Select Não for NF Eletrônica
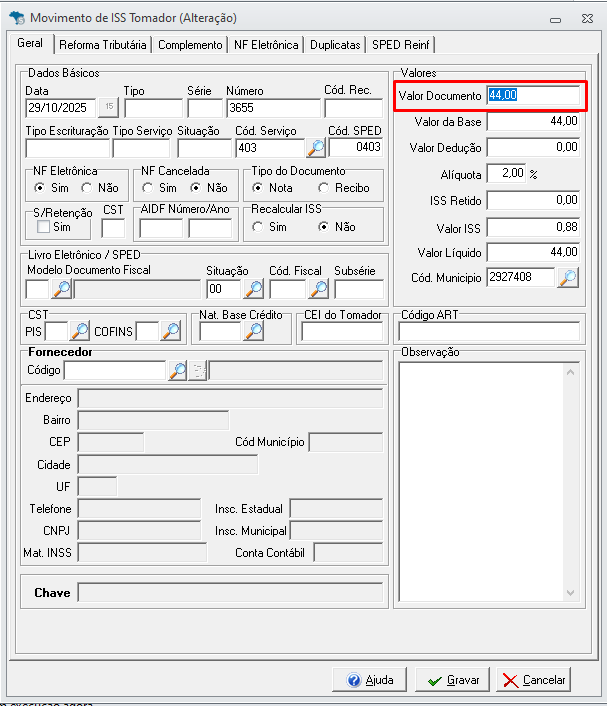 86,188
